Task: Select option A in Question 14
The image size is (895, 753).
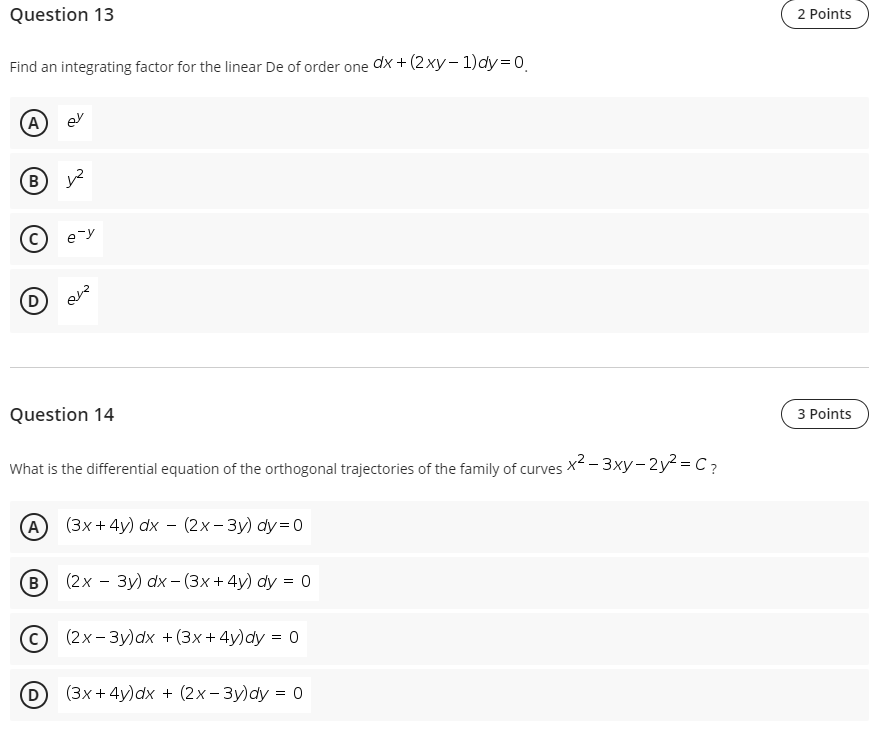Action: [35, 525]
